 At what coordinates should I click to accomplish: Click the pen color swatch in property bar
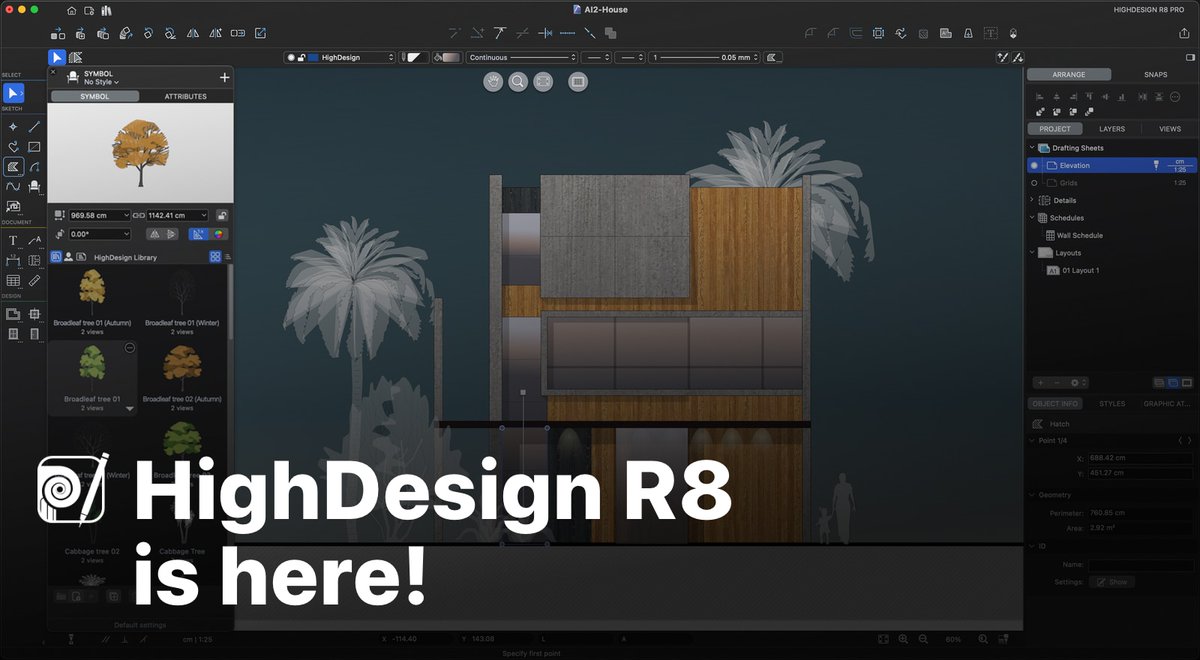pos(414,58)
